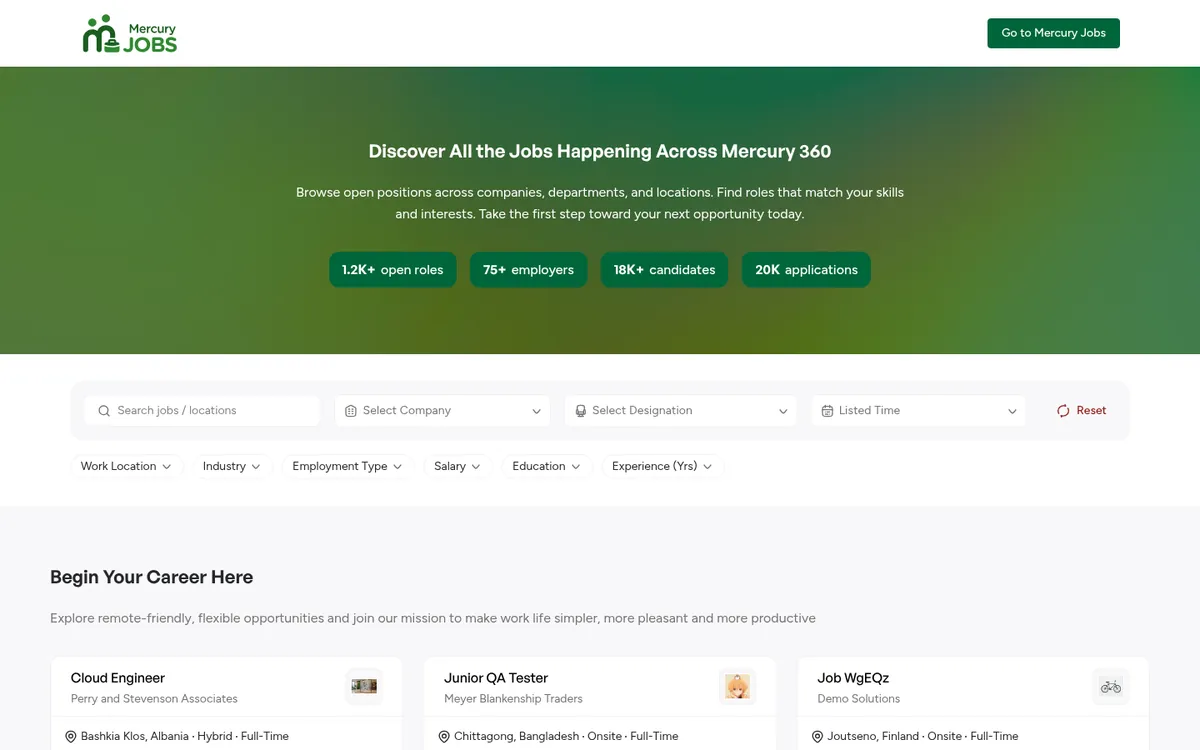
Task: Expand the Work Location filter
Action: click(127, 466)
